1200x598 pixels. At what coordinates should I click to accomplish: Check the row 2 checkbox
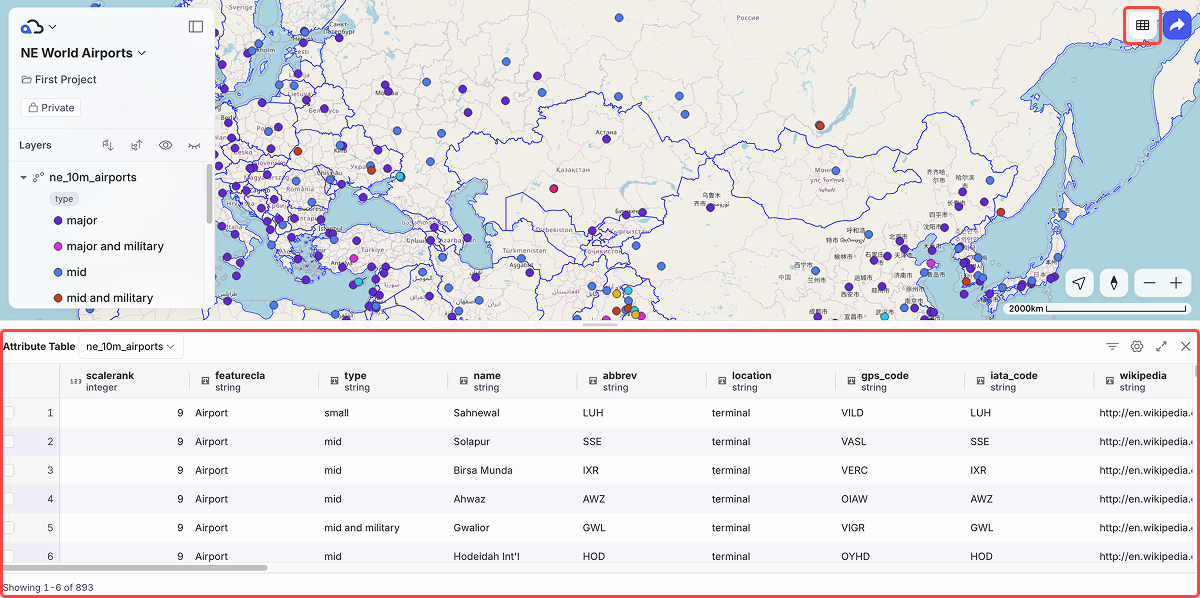(8, 441)
